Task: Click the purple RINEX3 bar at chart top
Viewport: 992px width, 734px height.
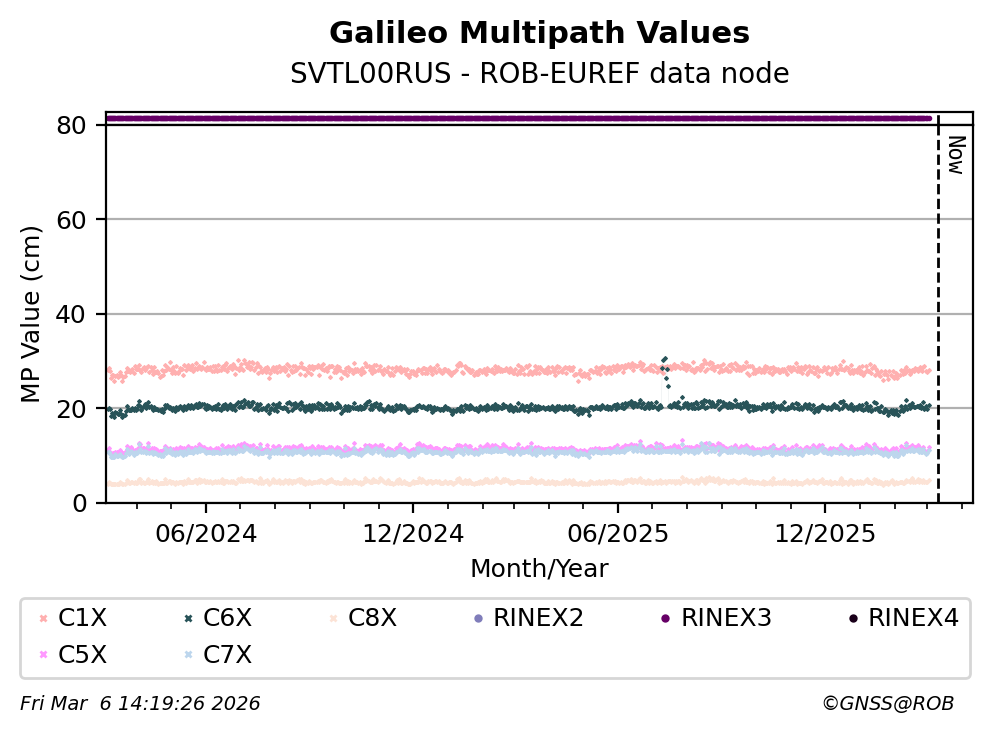Action: click(x=518, y=118)
